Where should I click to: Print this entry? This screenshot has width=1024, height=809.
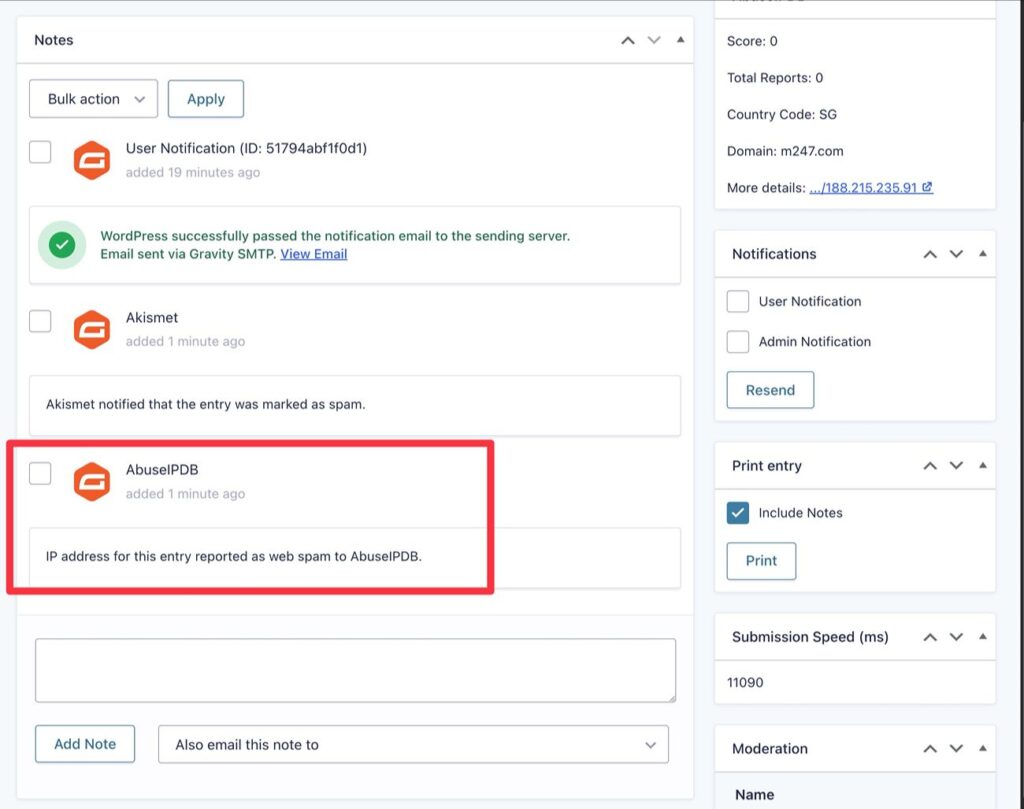[761, 561]
